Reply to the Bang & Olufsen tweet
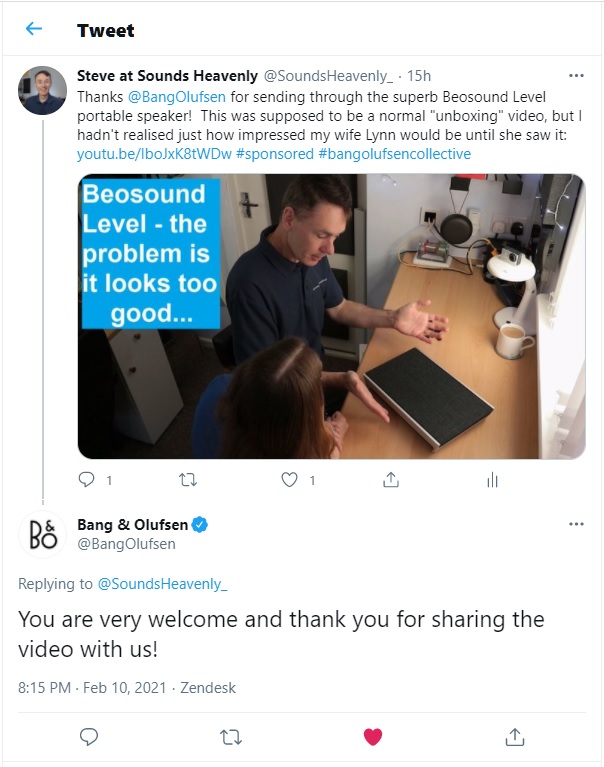Screen dimensions: 604x767 [88, 737]
